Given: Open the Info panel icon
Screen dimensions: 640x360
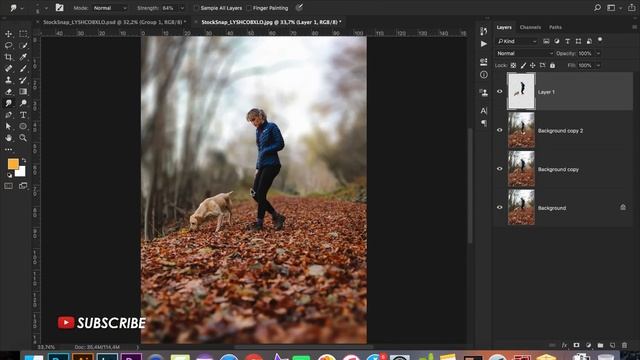Looking at the screenshot, I should (484, 75).
